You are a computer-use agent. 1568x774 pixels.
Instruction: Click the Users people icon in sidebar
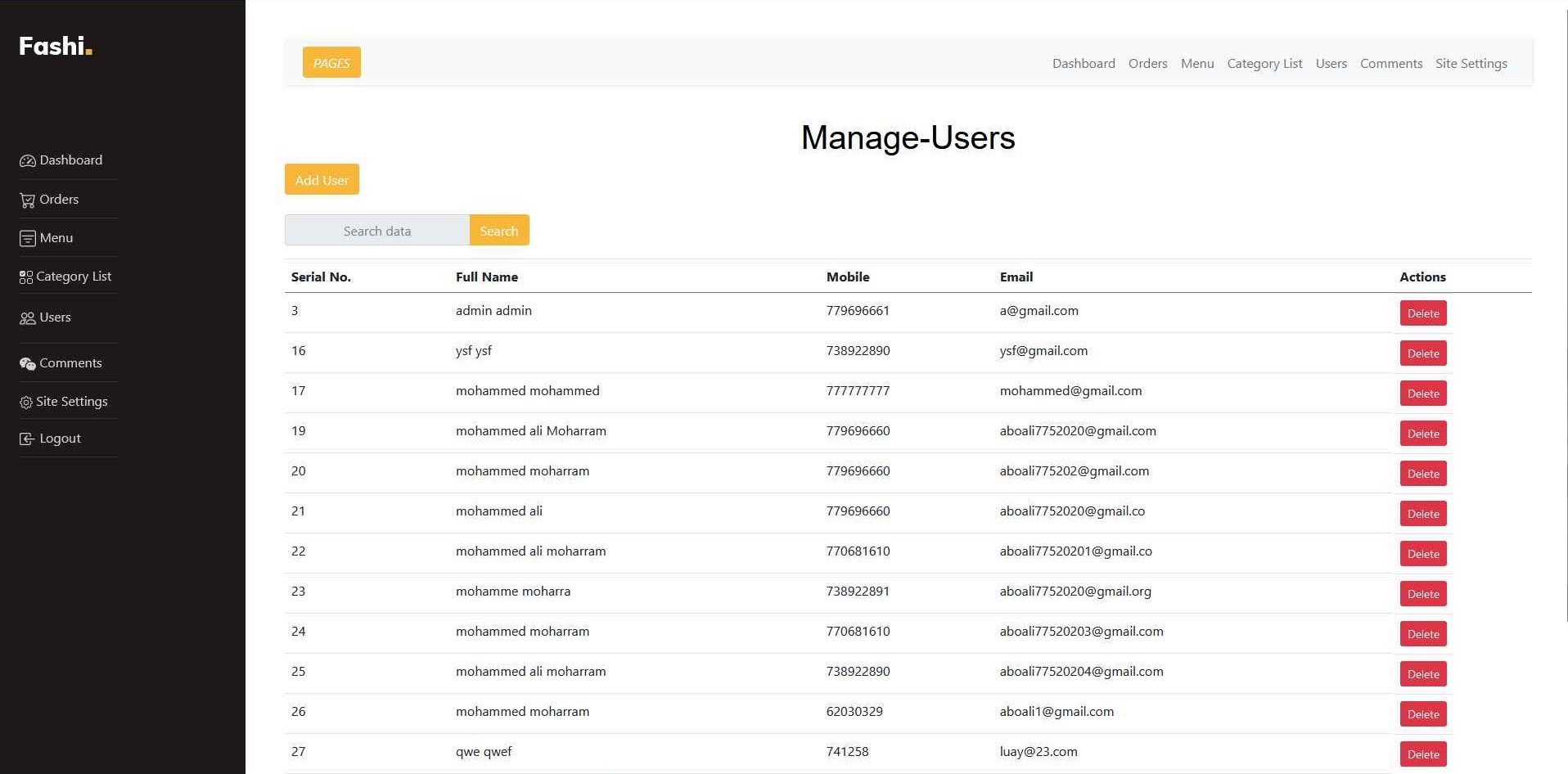pos(27,318)
